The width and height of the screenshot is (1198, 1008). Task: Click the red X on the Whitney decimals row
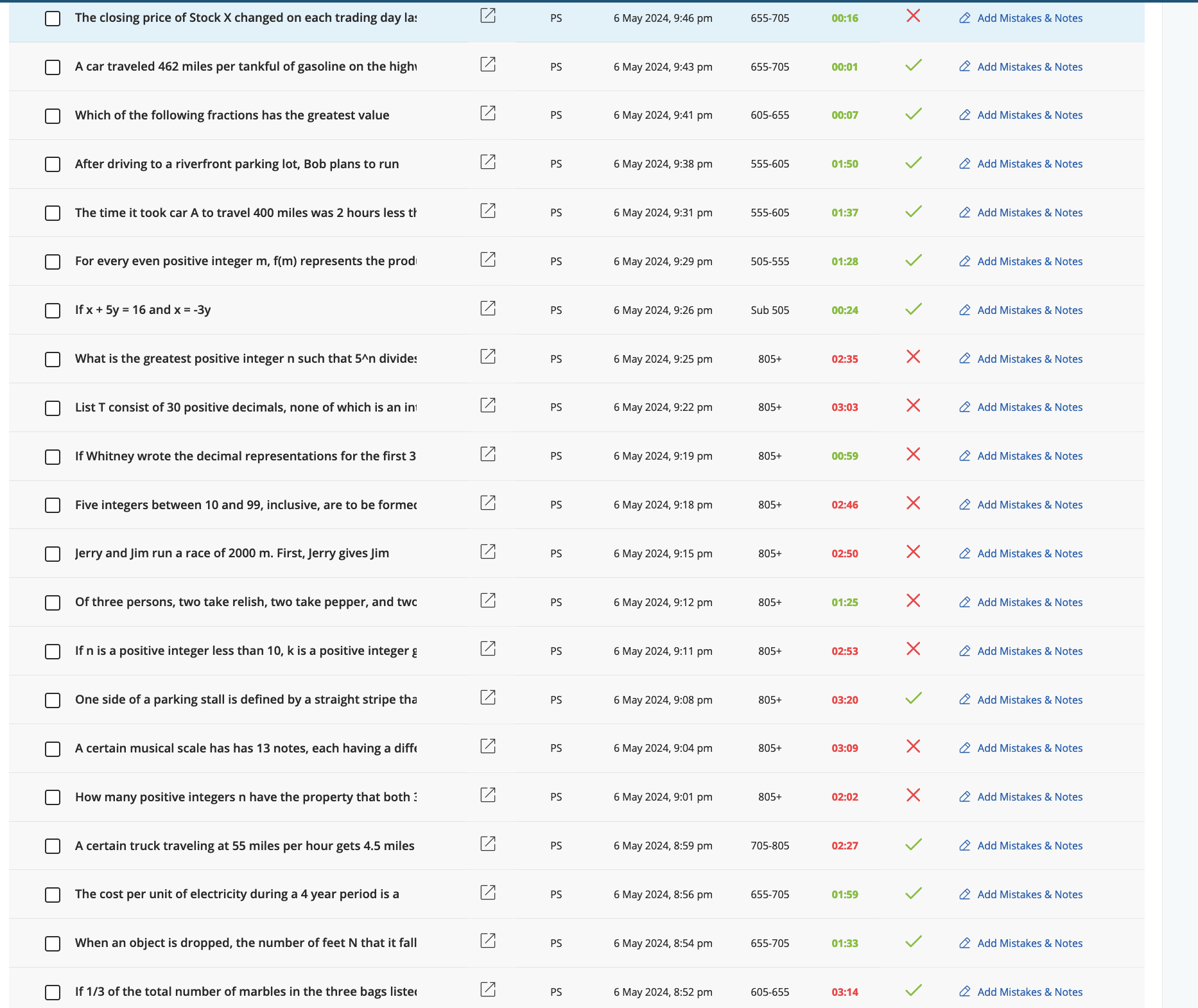pos(912,454)
